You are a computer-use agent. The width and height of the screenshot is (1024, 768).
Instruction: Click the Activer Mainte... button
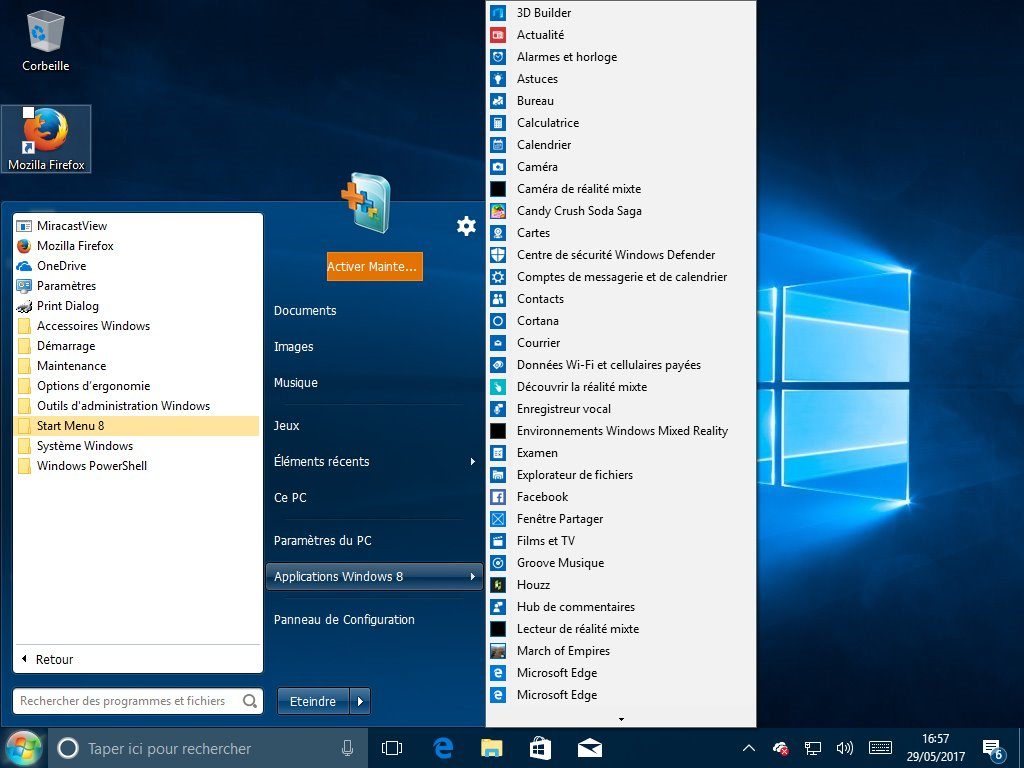(375, 266)
